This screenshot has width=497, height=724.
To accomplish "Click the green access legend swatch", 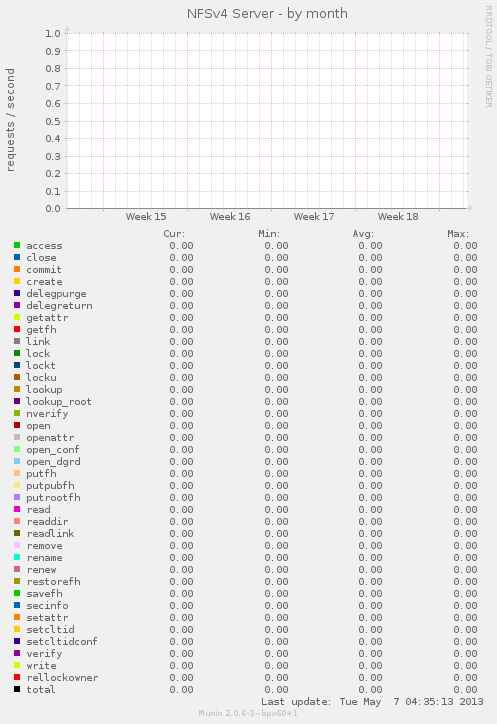I will (x=17, y=245).
